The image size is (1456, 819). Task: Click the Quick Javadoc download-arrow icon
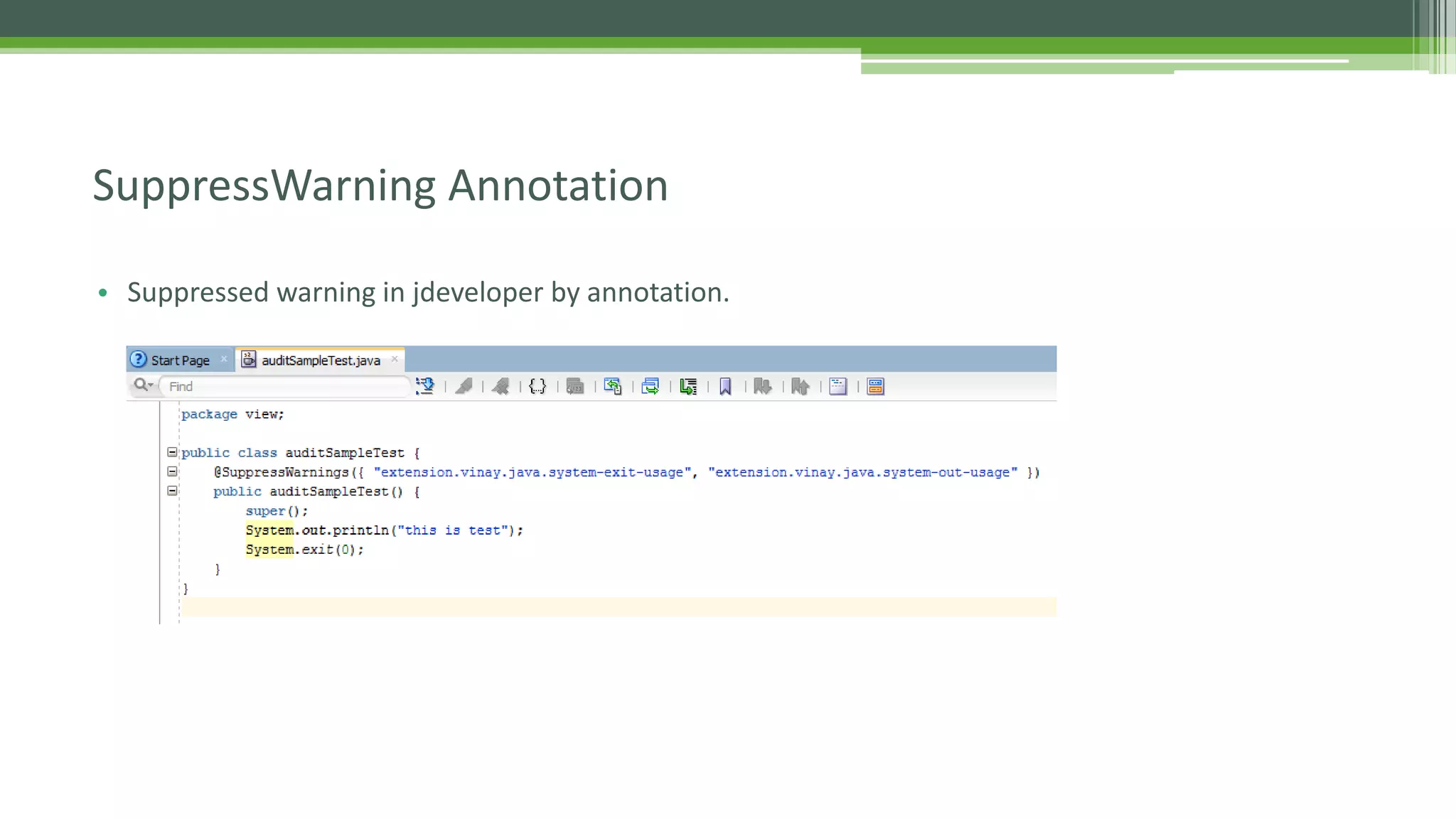tap(425, 386)
